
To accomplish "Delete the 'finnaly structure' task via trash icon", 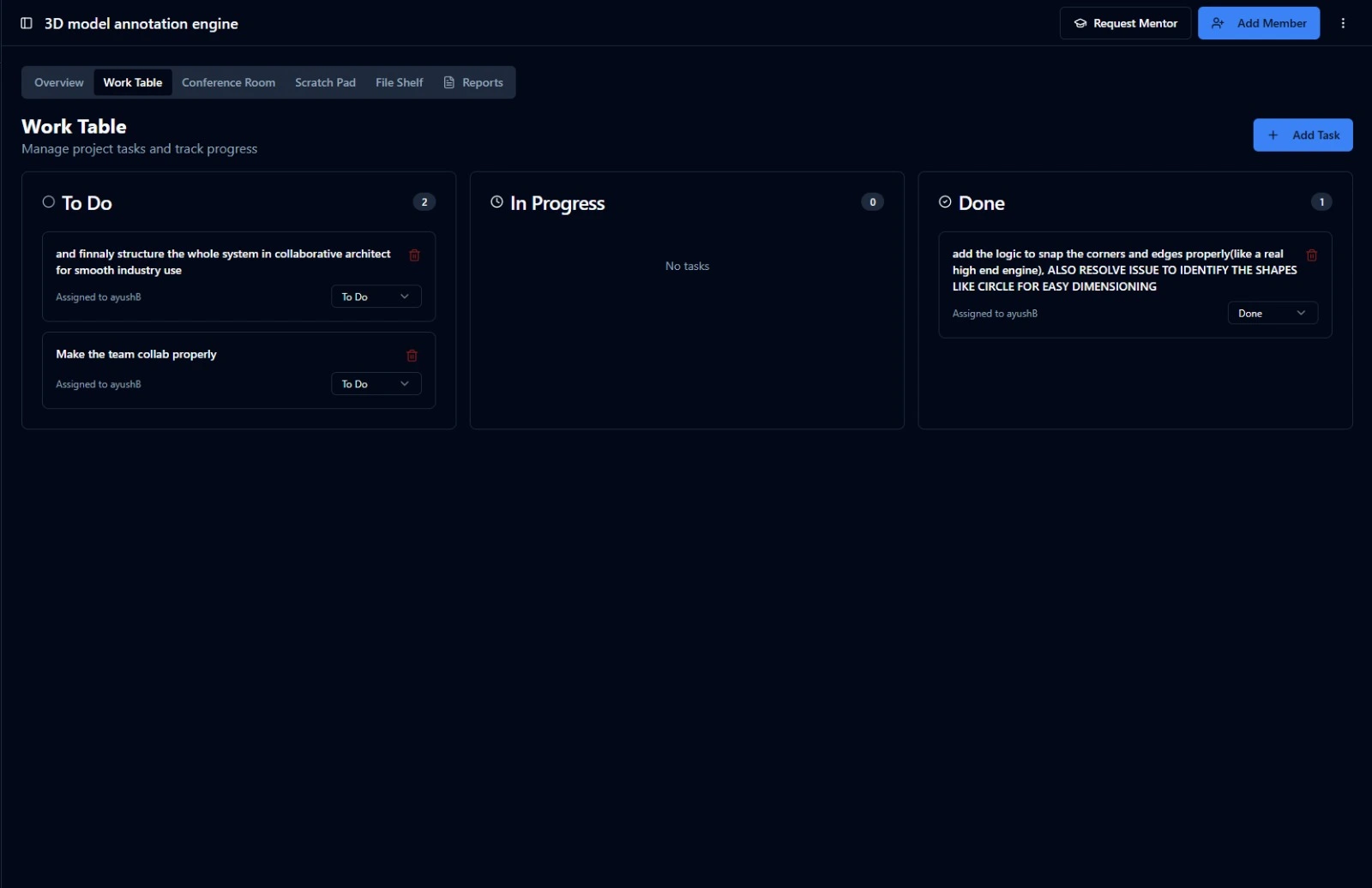I will (x=414, y=255).
